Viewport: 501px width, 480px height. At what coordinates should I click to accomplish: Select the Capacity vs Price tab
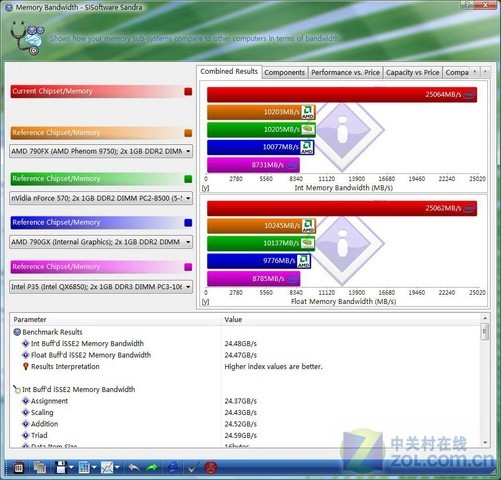[x=412, y=72]
